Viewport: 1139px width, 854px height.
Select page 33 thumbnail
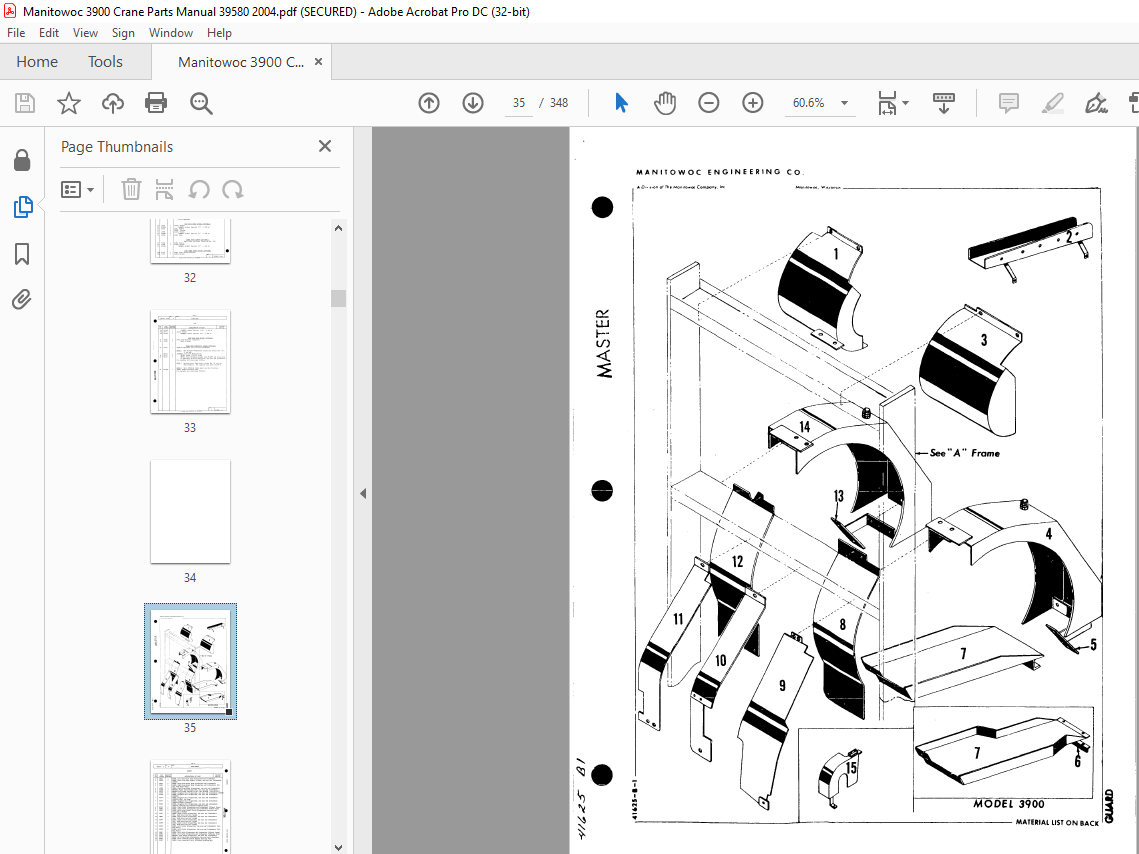tap(190, 362)
